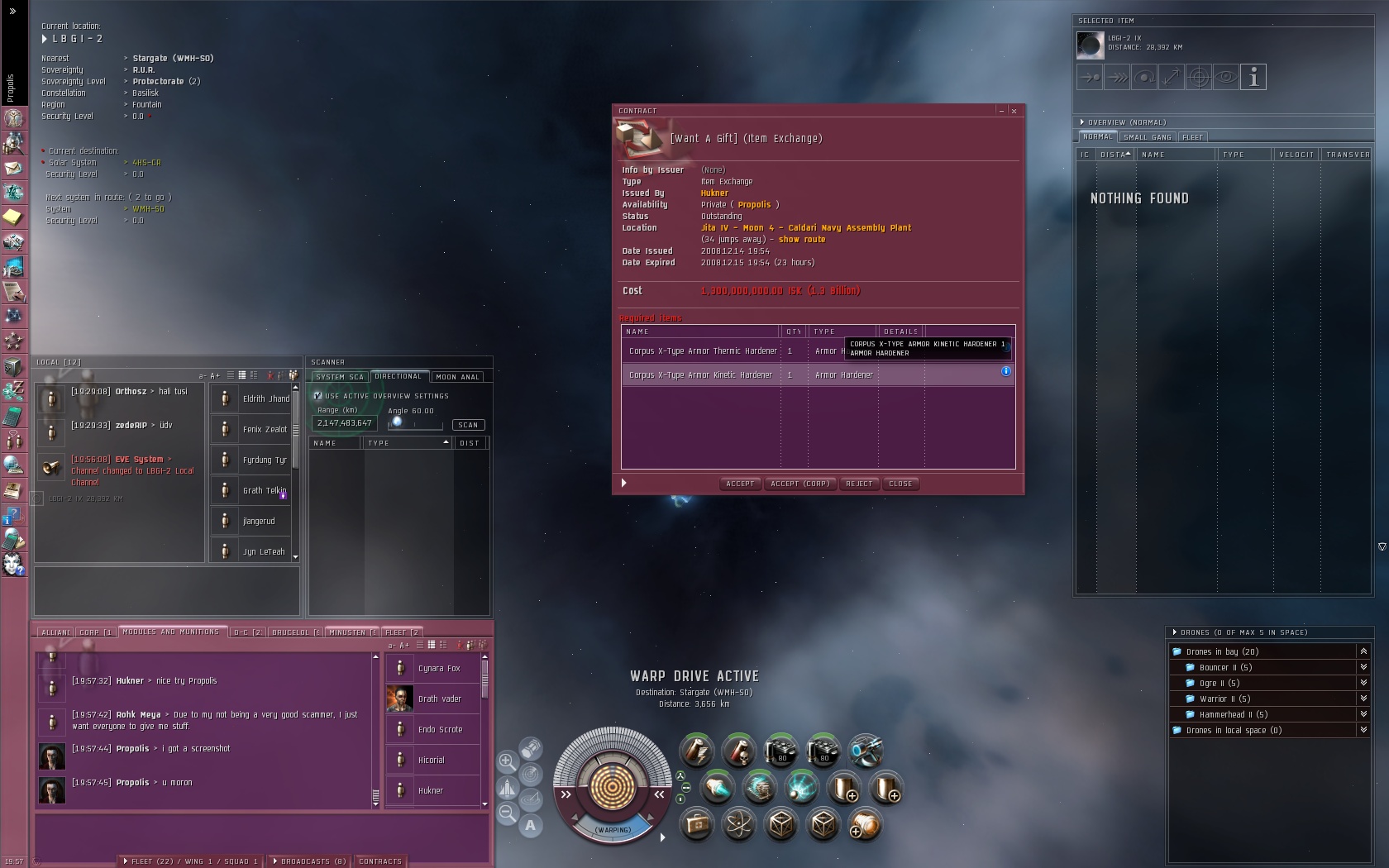The height and width of the screenshot is (868, 1389).
Task: Click the info icon on Kinetic Hardener row
Action: tap(1006, 371)
